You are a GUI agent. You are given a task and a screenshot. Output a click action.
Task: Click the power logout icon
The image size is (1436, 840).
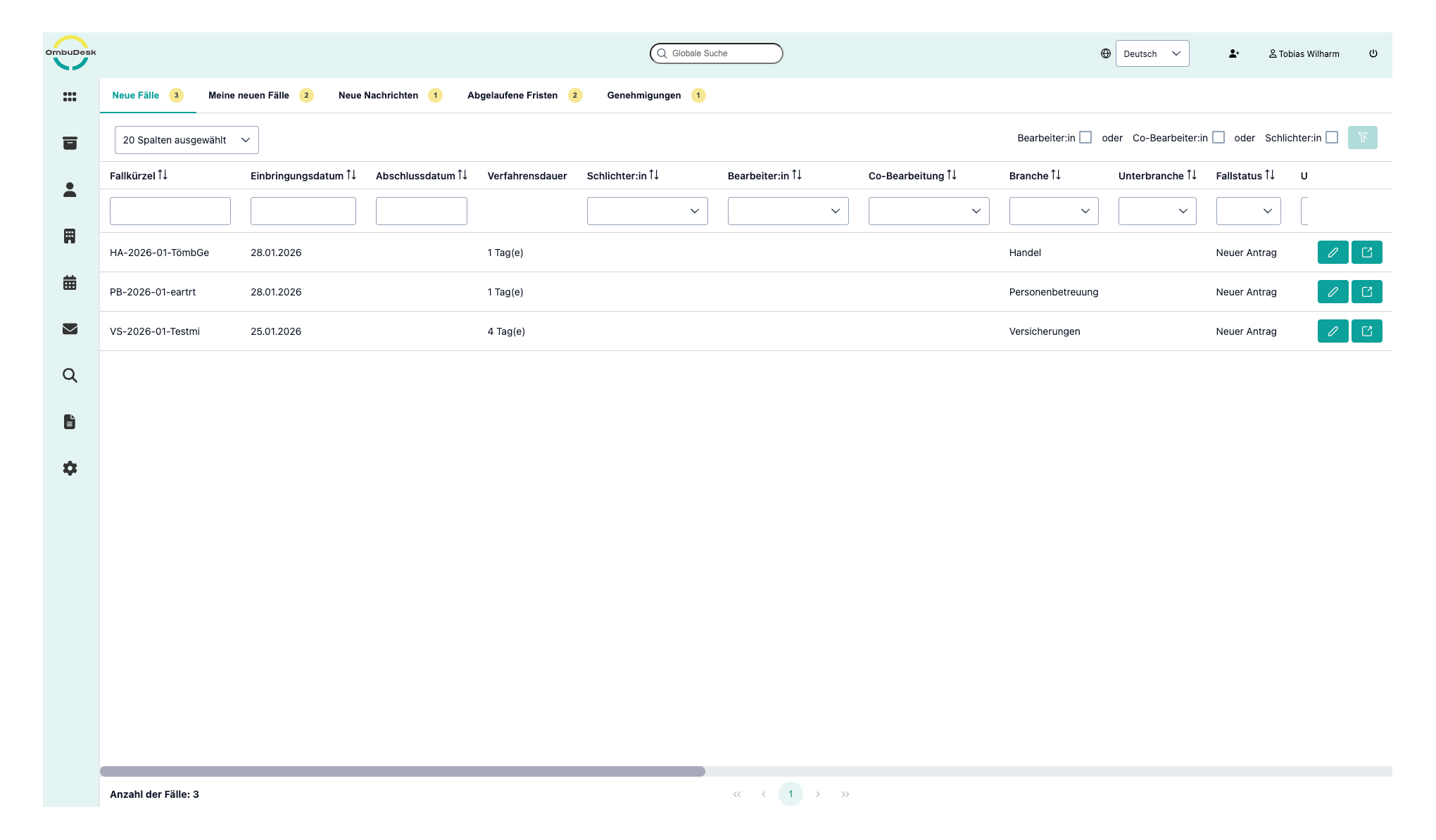tap(1373, 53)
